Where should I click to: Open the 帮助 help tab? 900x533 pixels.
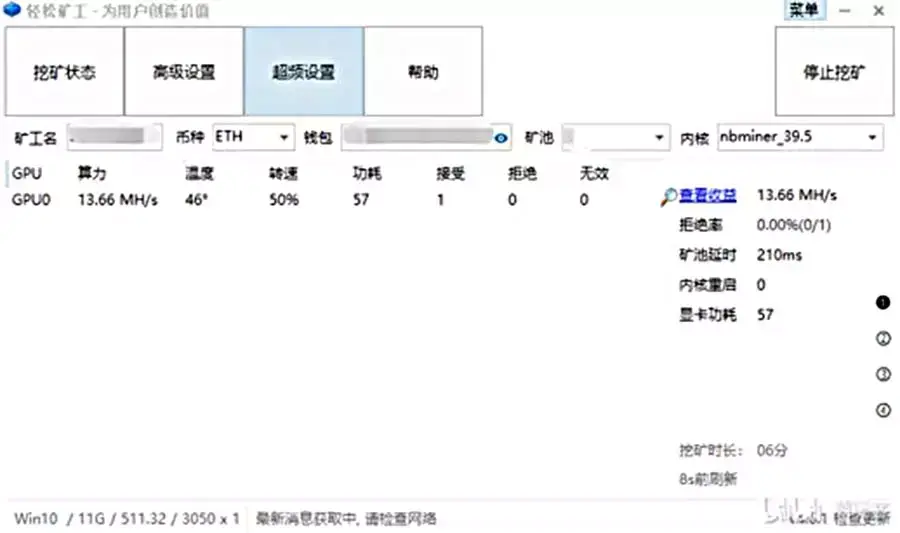[x=423, y=72]
